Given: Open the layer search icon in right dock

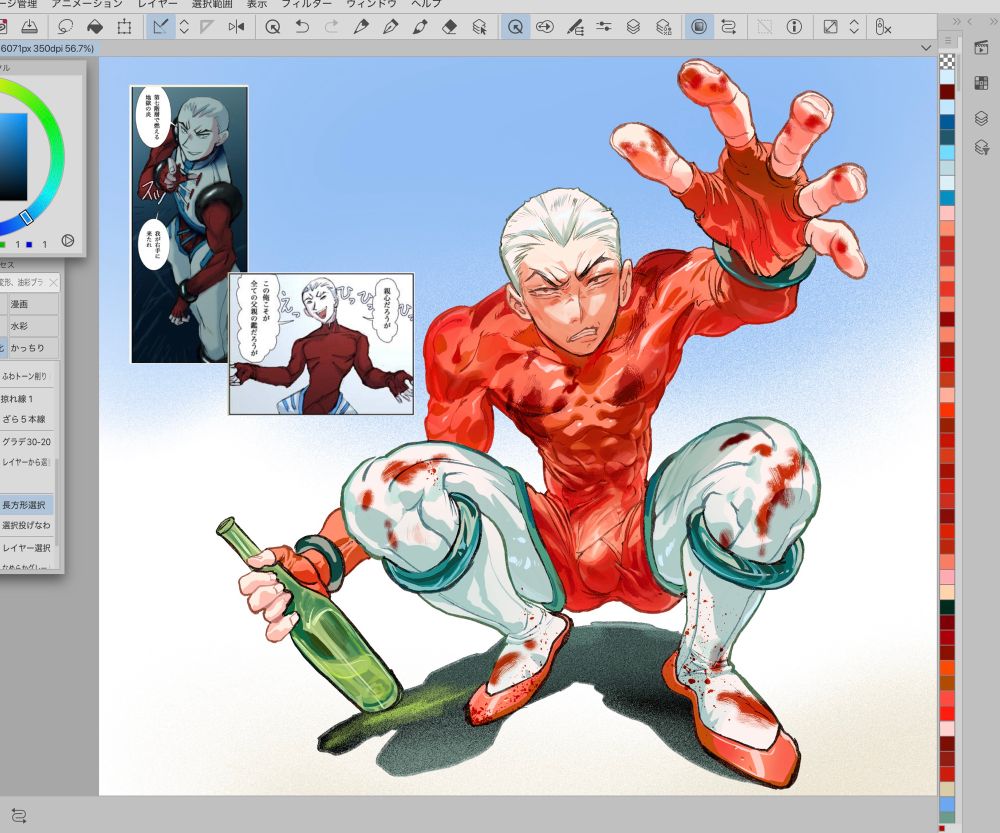Looking at the screenshot, I should [981, 148].
